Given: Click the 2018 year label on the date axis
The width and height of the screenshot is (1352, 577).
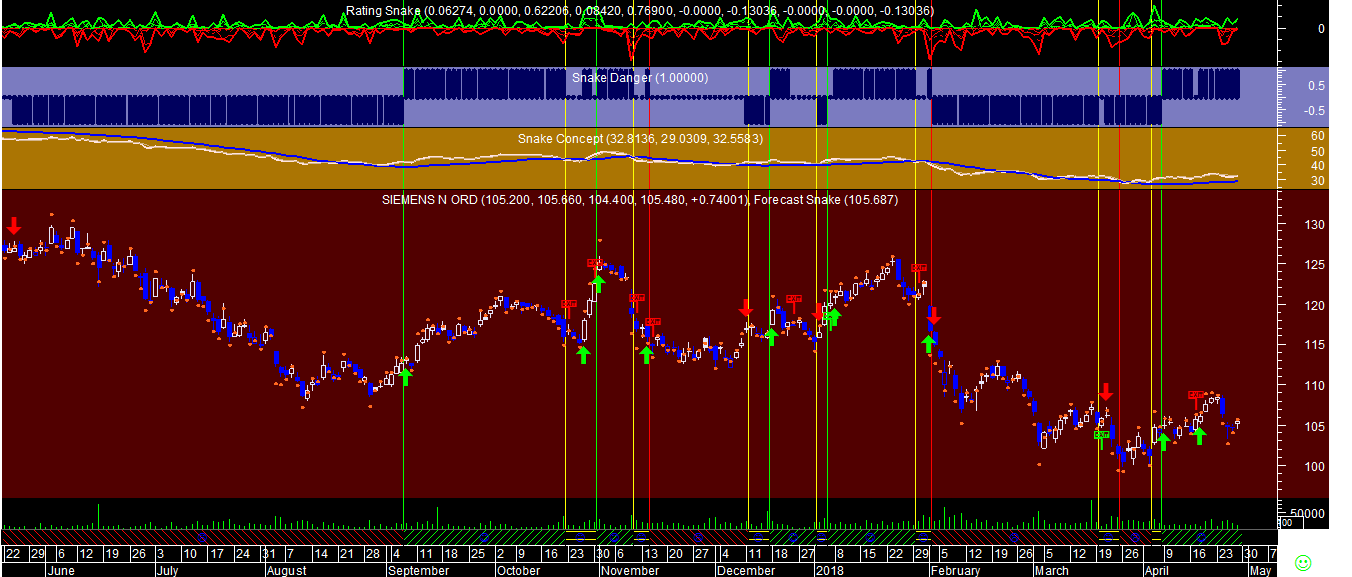Looking at the screenshot, I should point(829,571).
